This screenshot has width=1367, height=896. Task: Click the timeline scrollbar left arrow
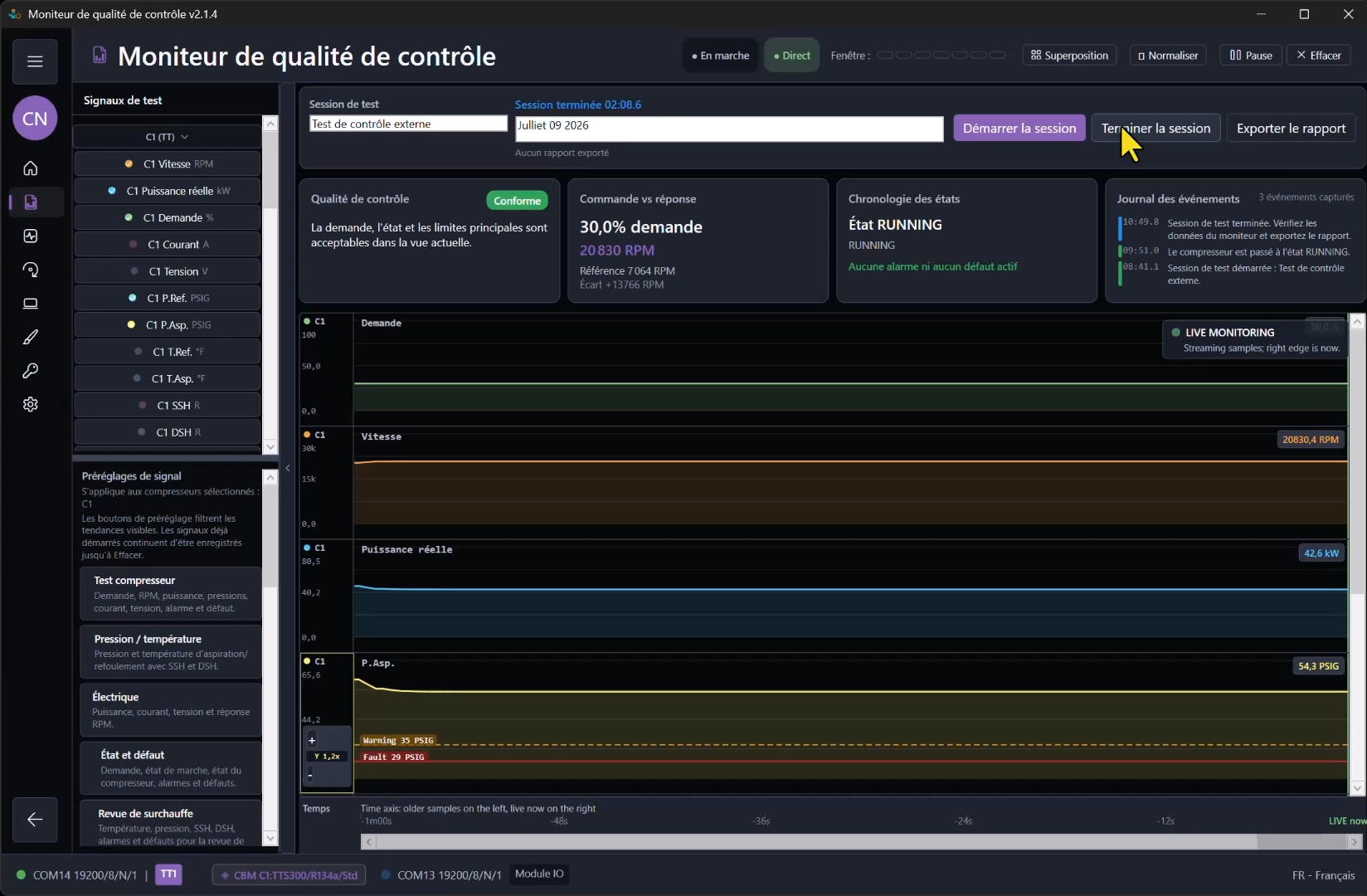point(368,842)
